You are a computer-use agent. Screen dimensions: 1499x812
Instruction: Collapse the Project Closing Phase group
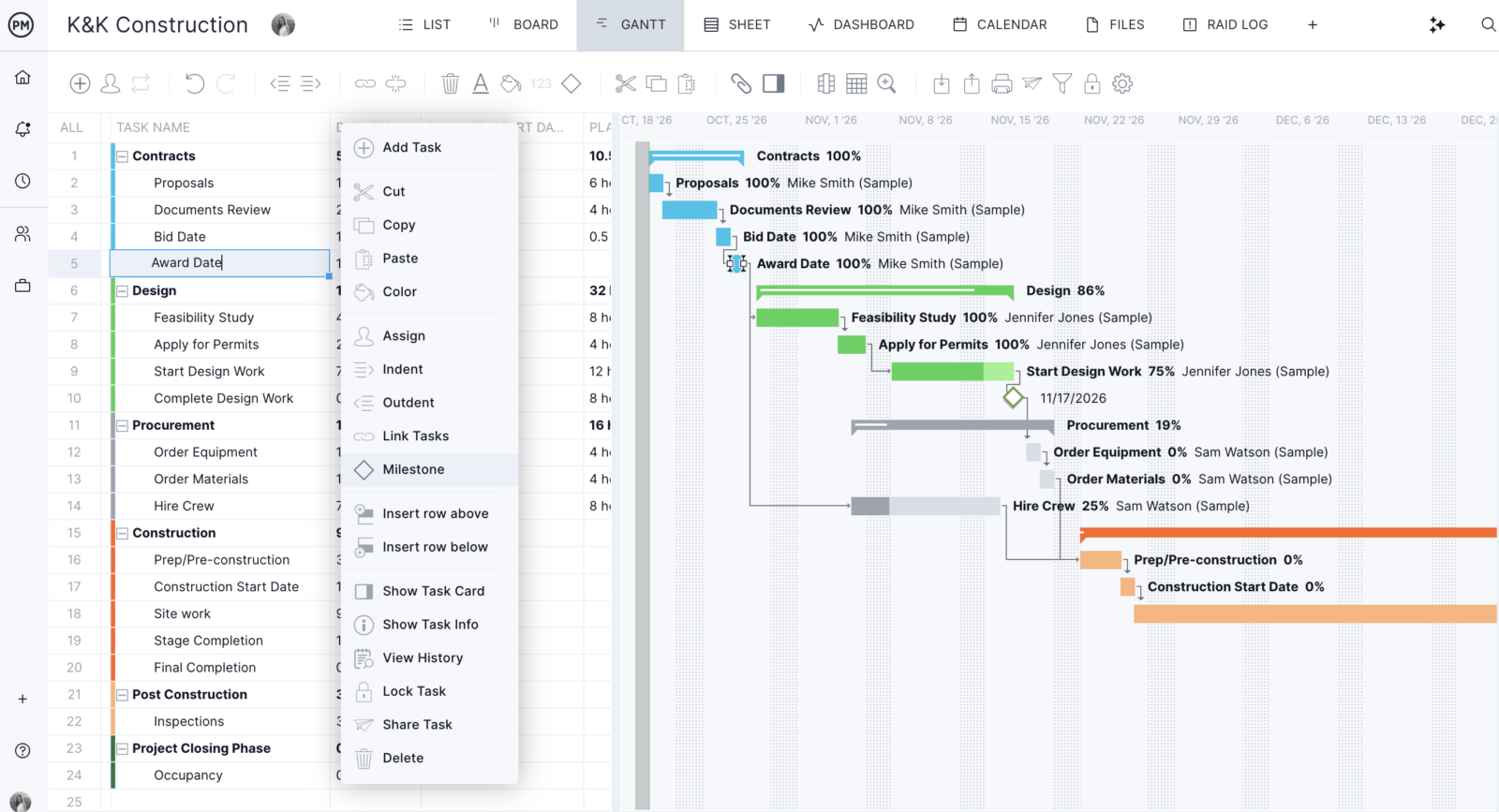(x=122, y=749)
